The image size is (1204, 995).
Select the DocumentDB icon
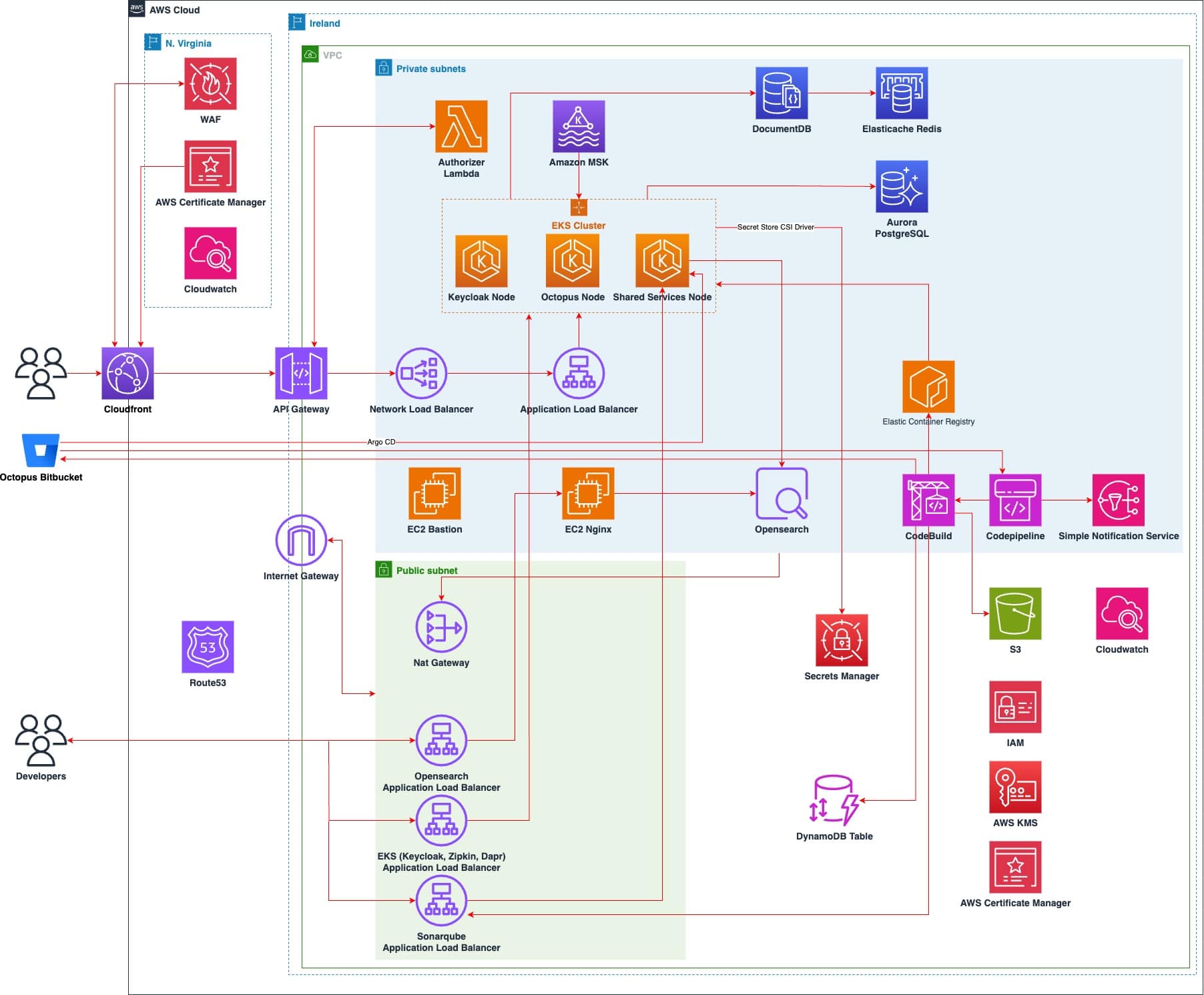(782, 93)
